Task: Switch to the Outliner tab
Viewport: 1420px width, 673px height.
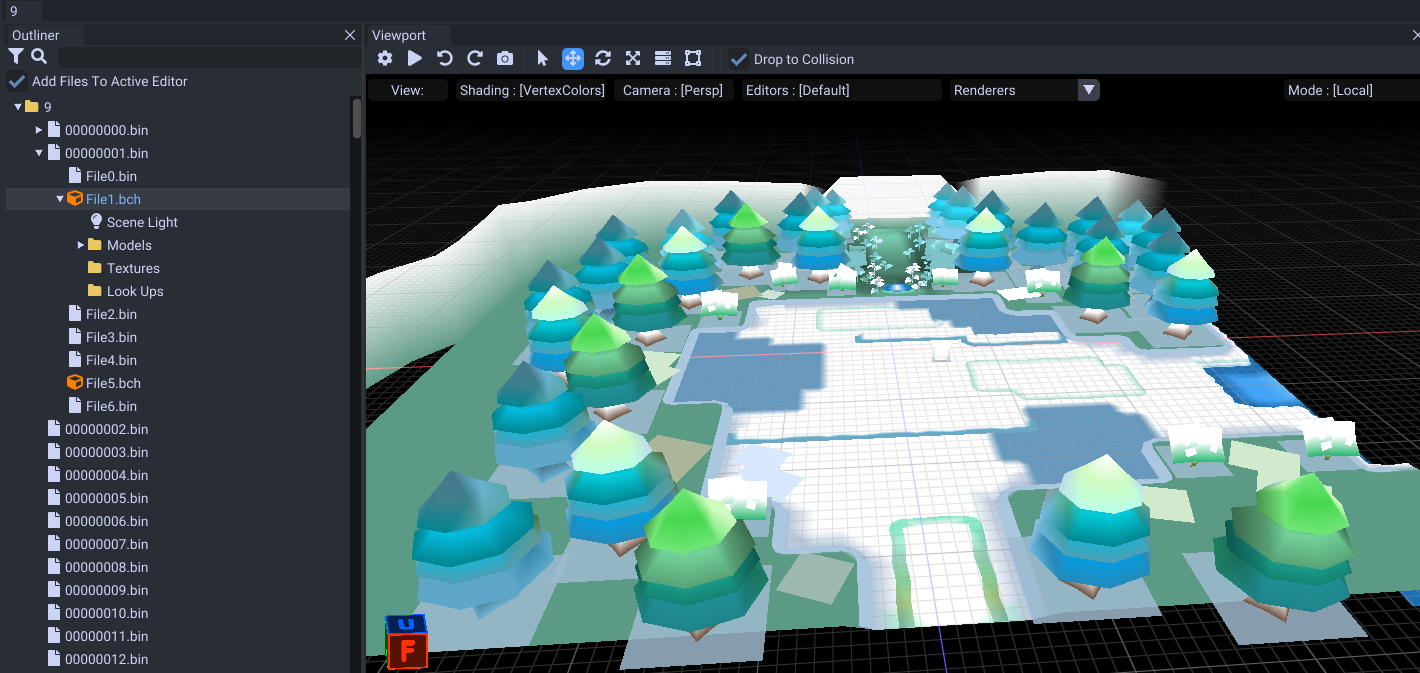Action: 36,34
